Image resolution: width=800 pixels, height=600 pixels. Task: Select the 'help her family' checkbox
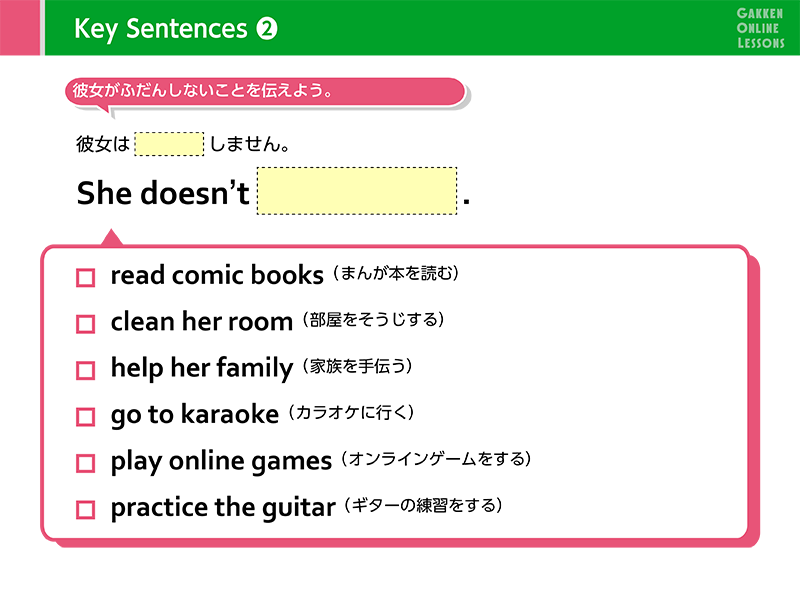tap(85, 370)
